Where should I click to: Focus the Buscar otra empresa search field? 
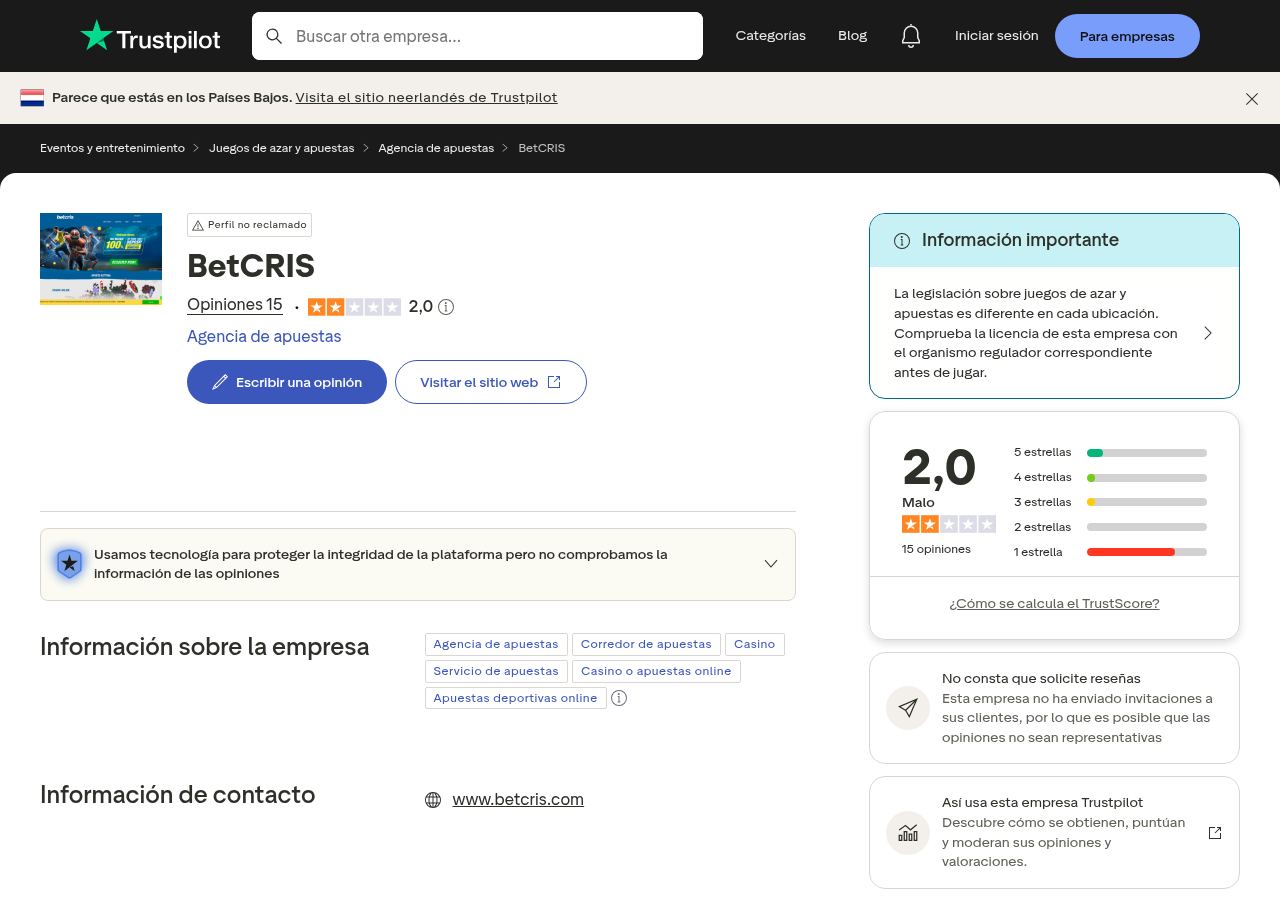click(x=477, y=36)
